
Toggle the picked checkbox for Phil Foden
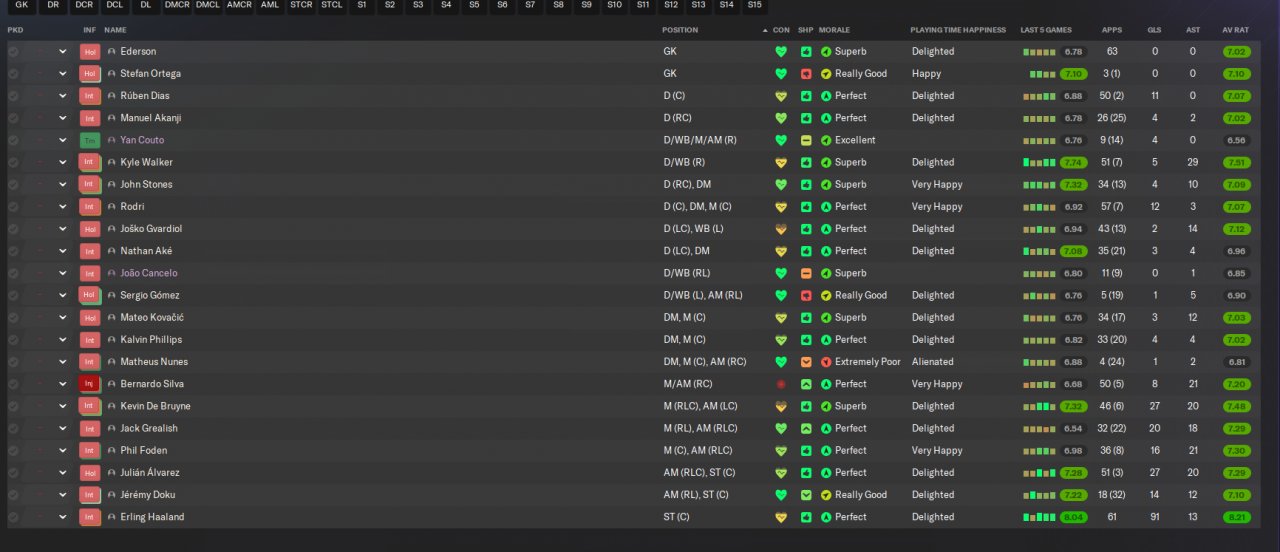pyautogui.click(x=13, y=451)
